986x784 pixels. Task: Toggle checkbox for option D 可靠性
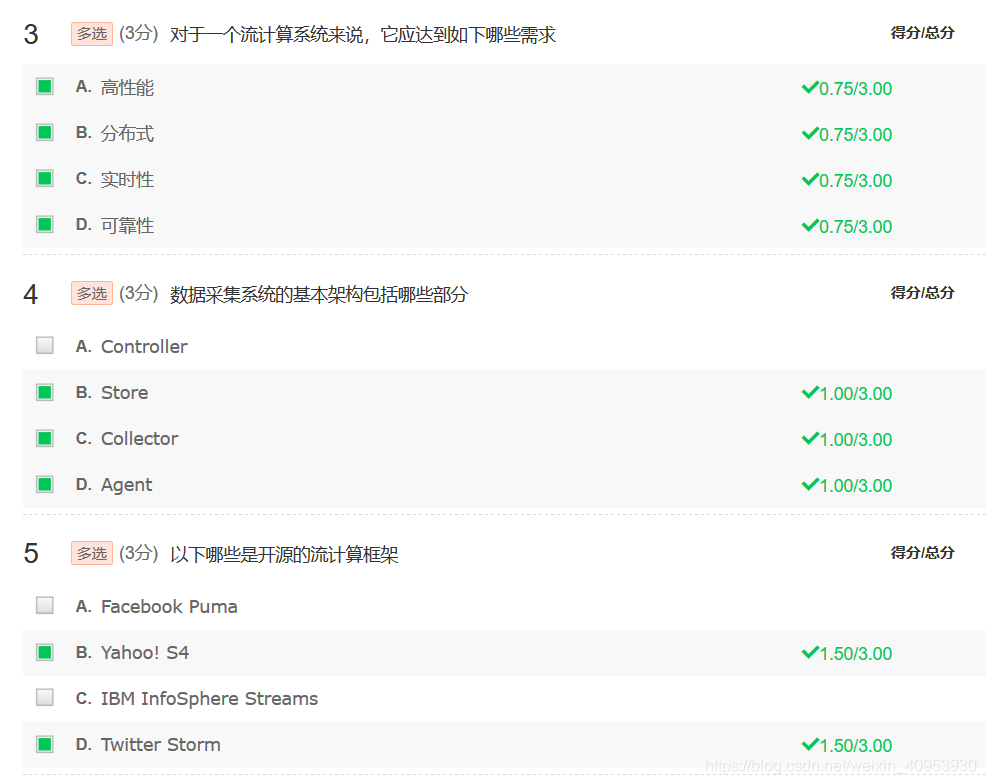click(45, 224)
